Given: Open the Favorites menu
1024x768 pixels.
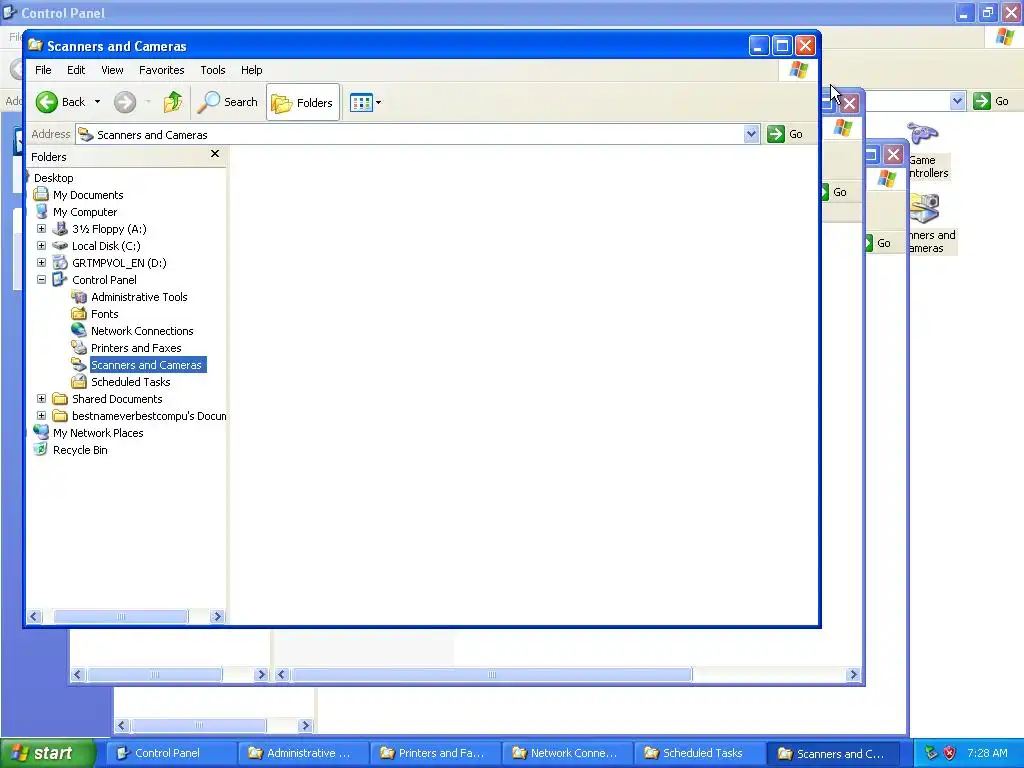Looking at the screenshot, I should click(x=161, y=70).
